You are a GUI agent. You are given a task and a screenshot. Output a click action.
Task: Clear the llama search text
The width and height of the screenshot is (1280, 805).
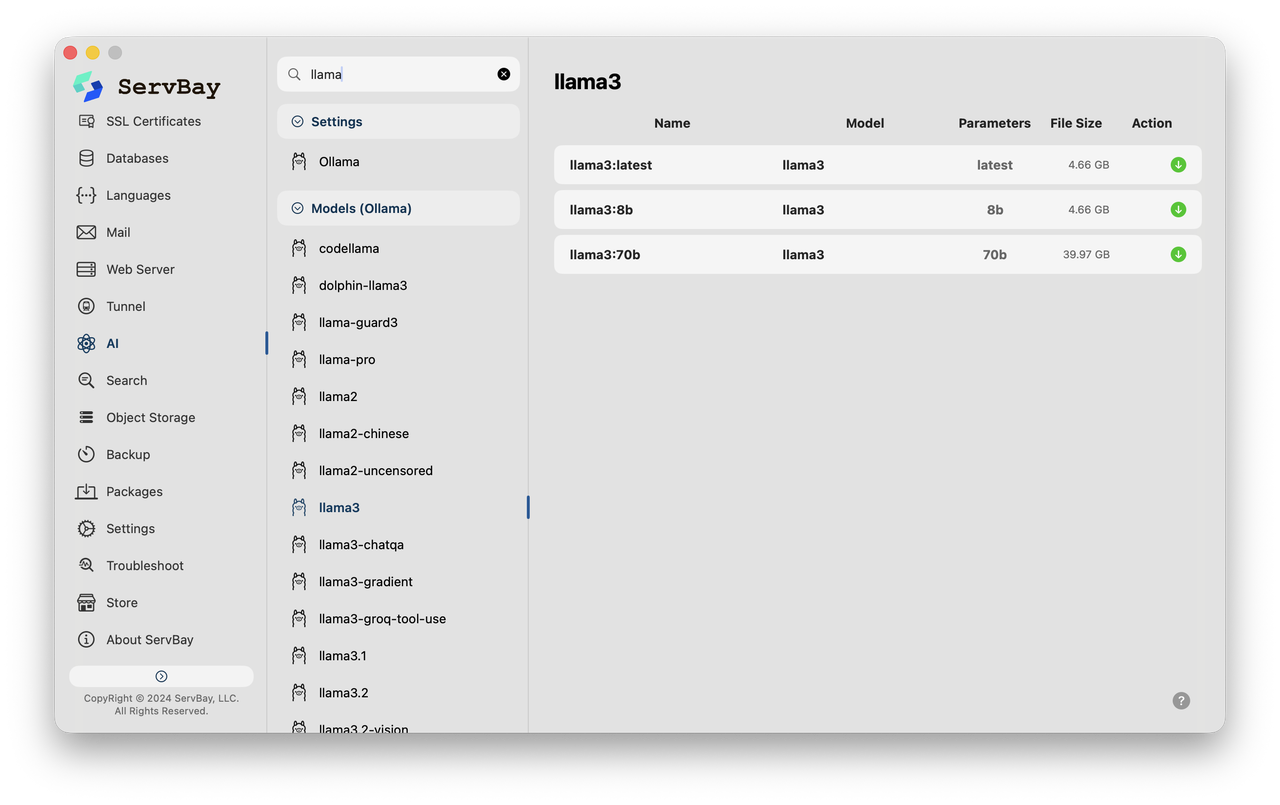pyautogui.click(x=504, y=74)
